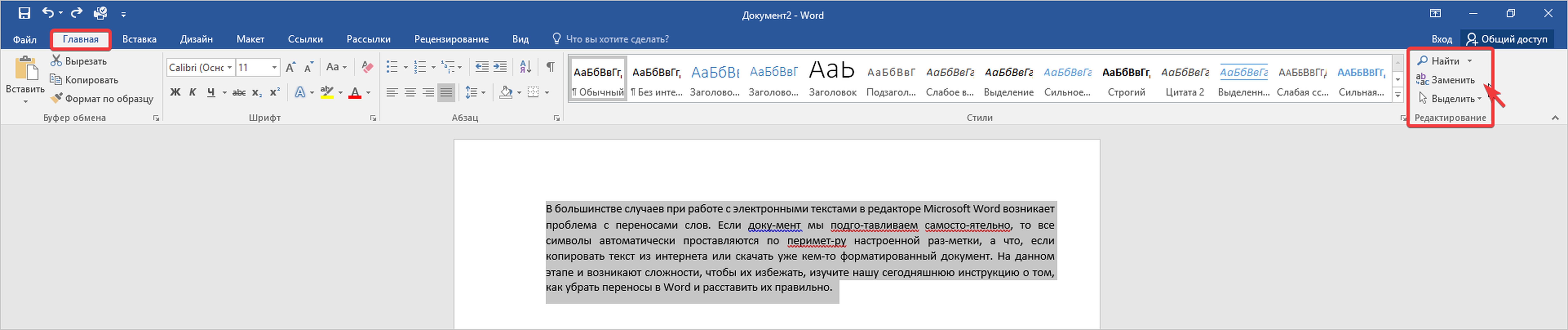The width and height of the screenshot is (1568, 330).
Task: Apply the red font color swatch
Action: pyautogui.click(x=355, y=93)
